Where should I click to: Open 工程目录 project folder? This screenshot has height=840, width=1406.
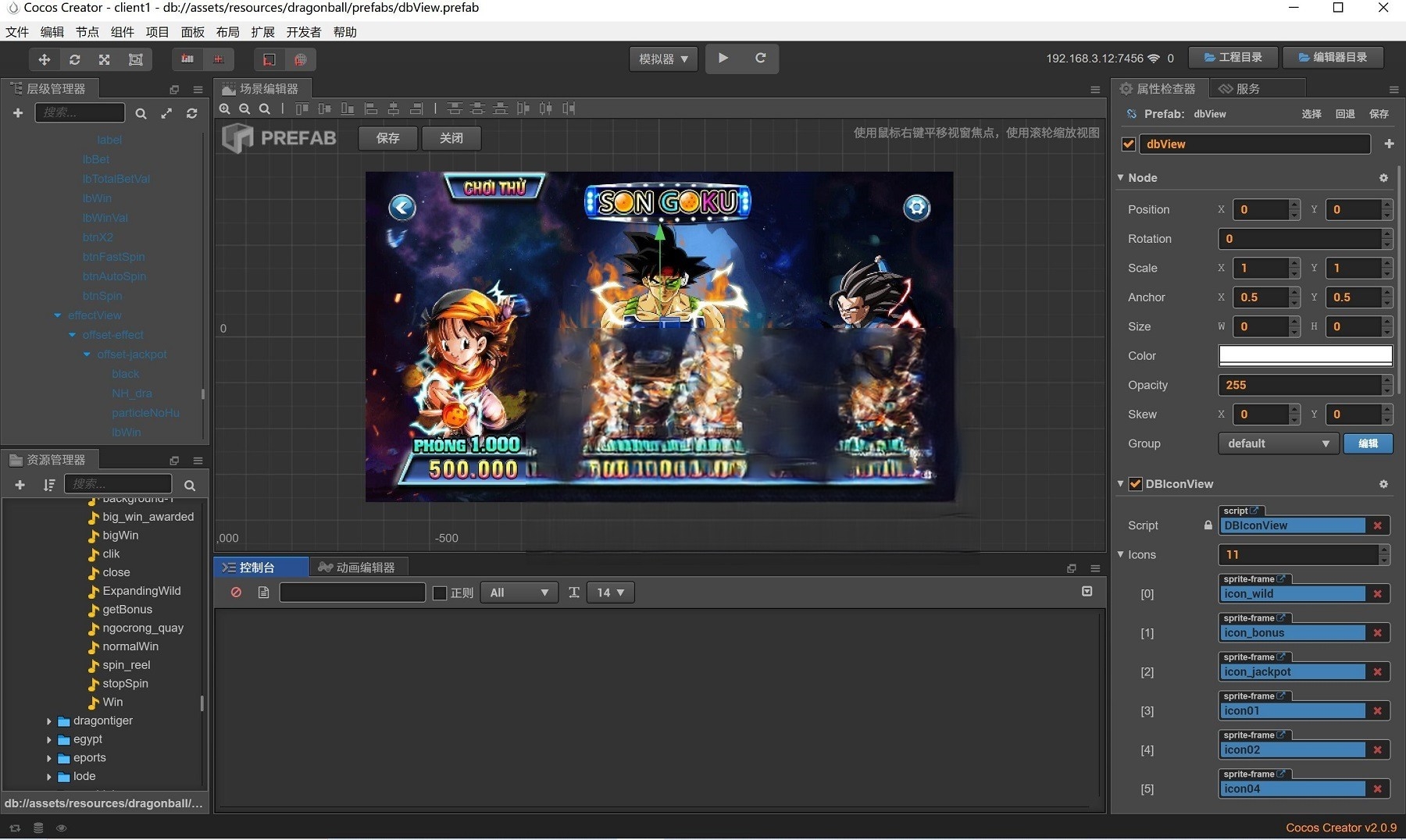(x=1233, y=58)
